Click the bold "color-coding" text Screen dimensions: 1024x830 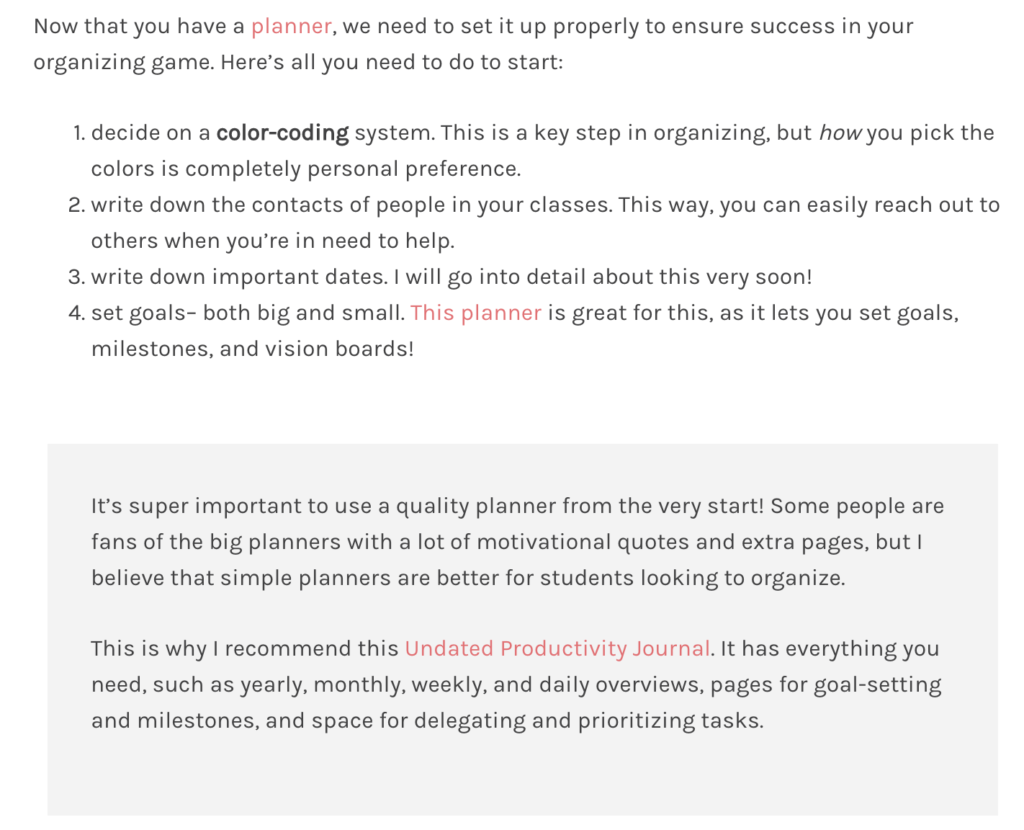click(x=282, y=133)
